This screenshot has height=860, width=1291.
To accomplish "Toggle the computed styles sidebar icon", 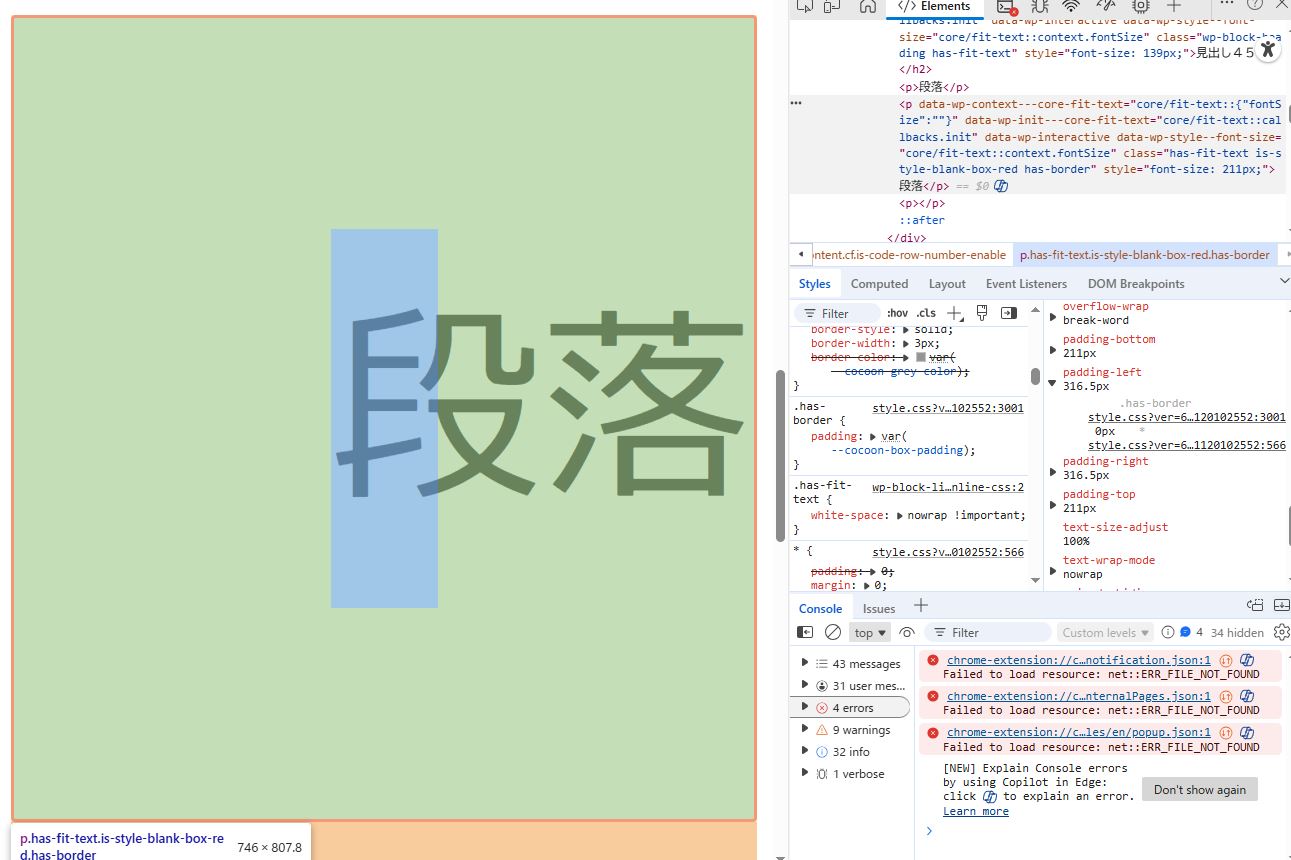I will pos(1009,313).
